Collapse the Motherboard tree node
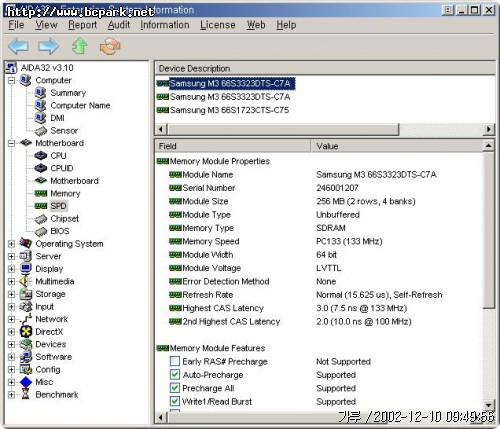This screenshot has width=500, height=429. coord(11,143)
